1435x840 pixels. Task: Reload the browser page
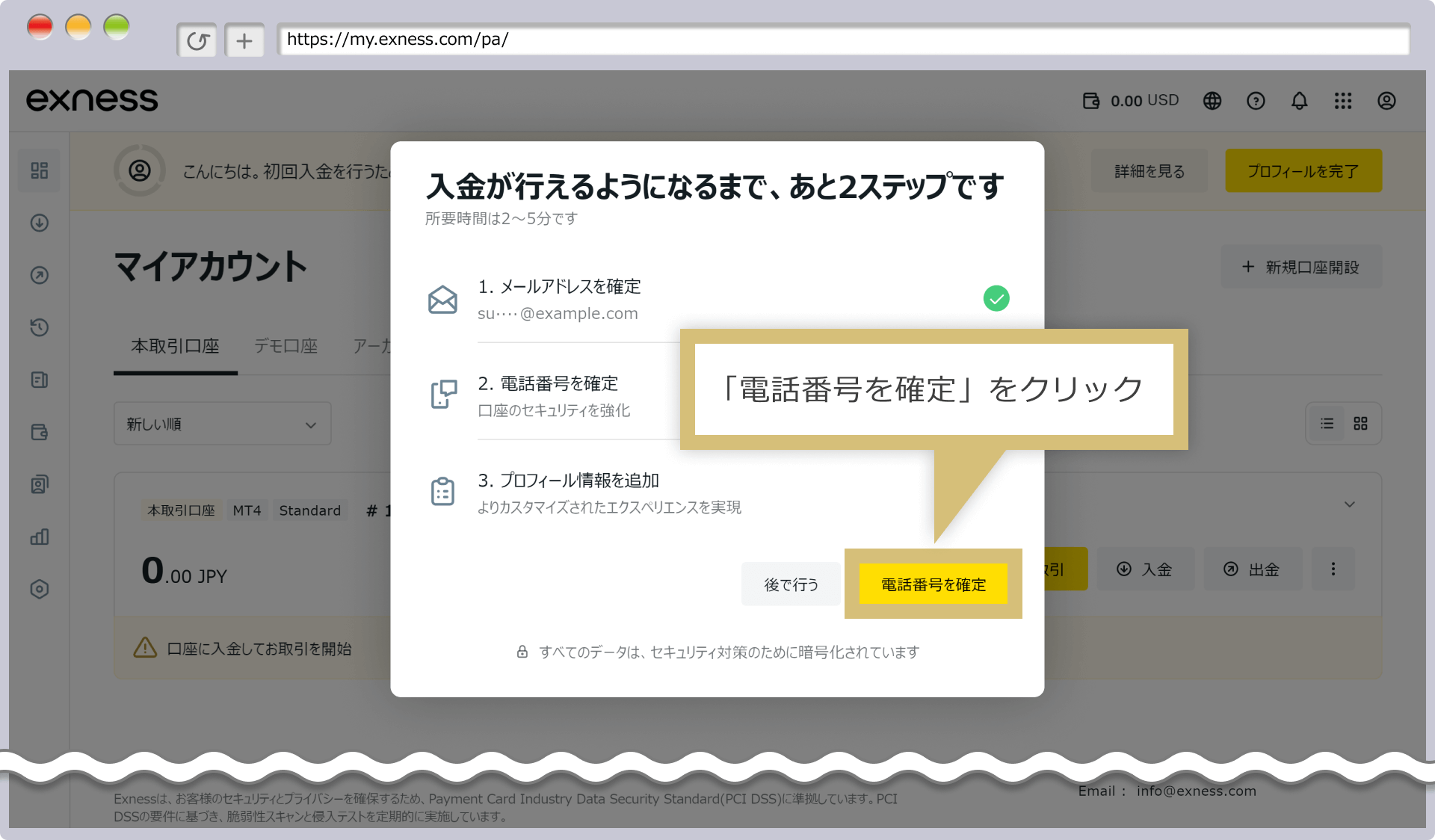pyautogui.click(x=197, y=40)
